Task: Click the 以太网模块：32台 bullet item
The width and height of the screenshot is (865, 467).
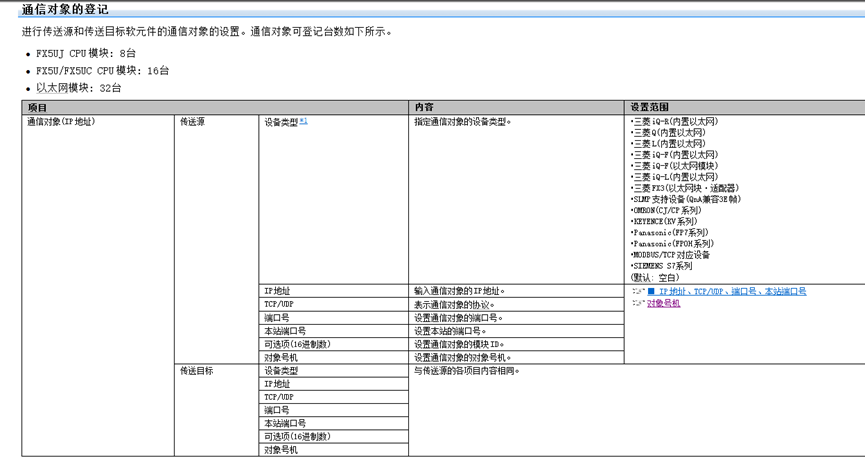Action: pyautogui.click(x=79, y=88)
